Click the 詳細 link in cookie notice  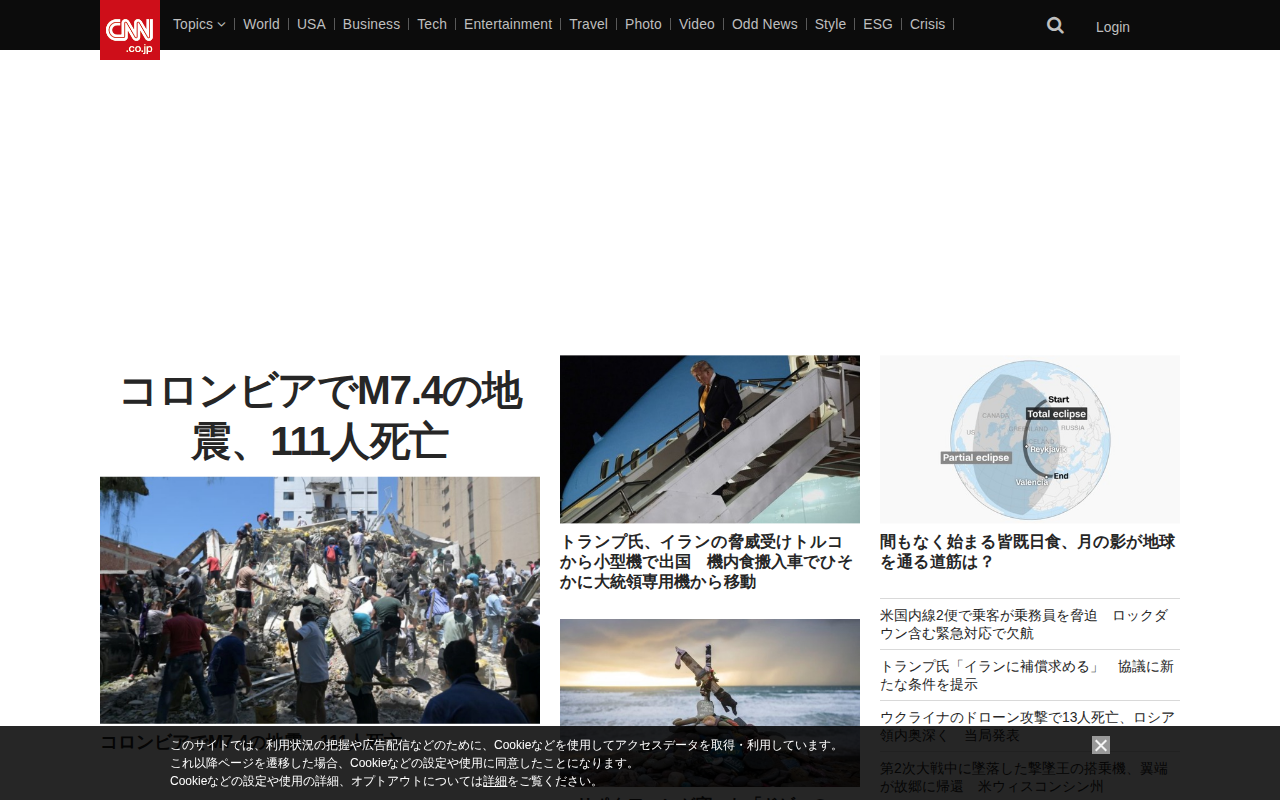495,781
